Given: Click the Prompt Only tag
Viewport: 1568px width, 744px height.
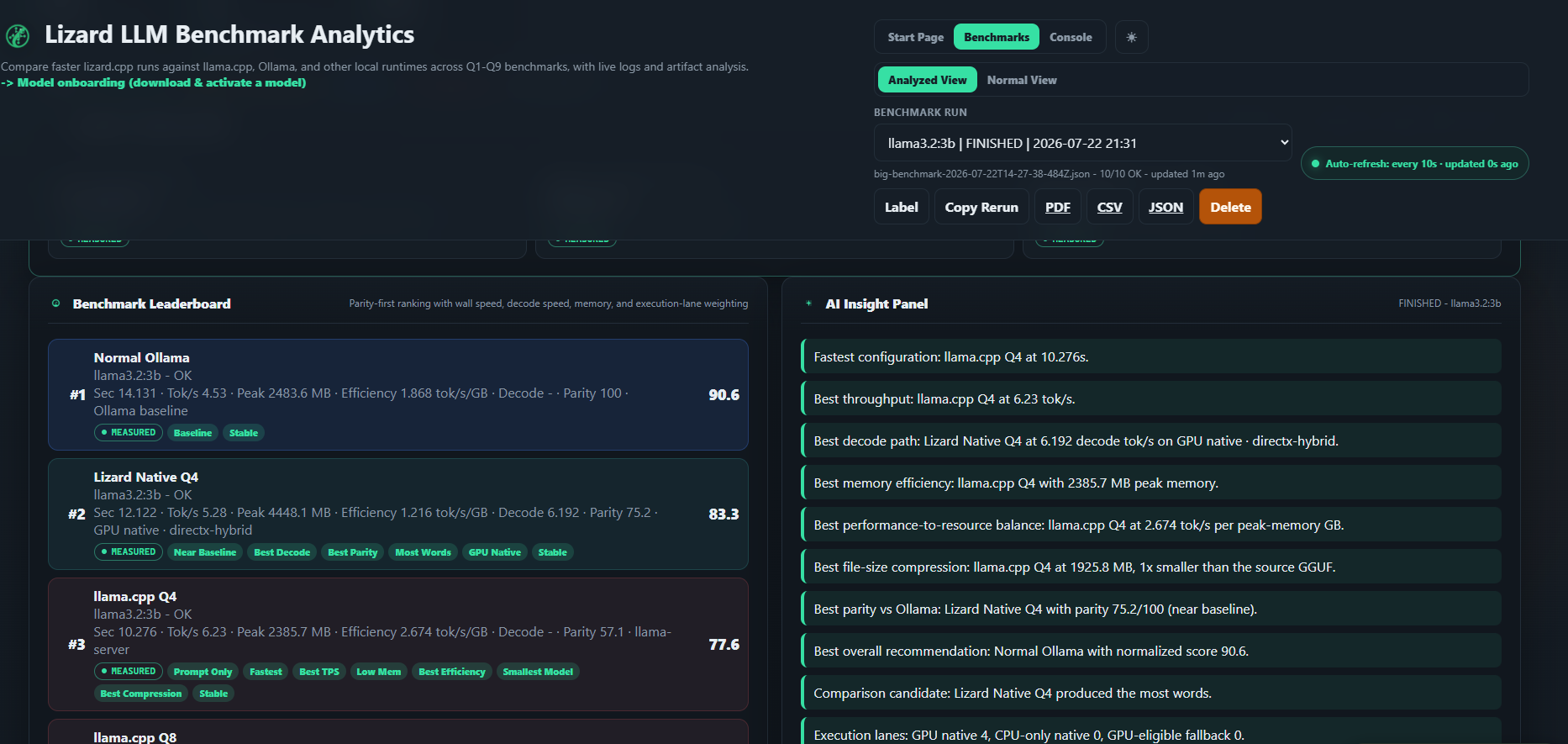Looking at the screenshot, I should [203, 672].
